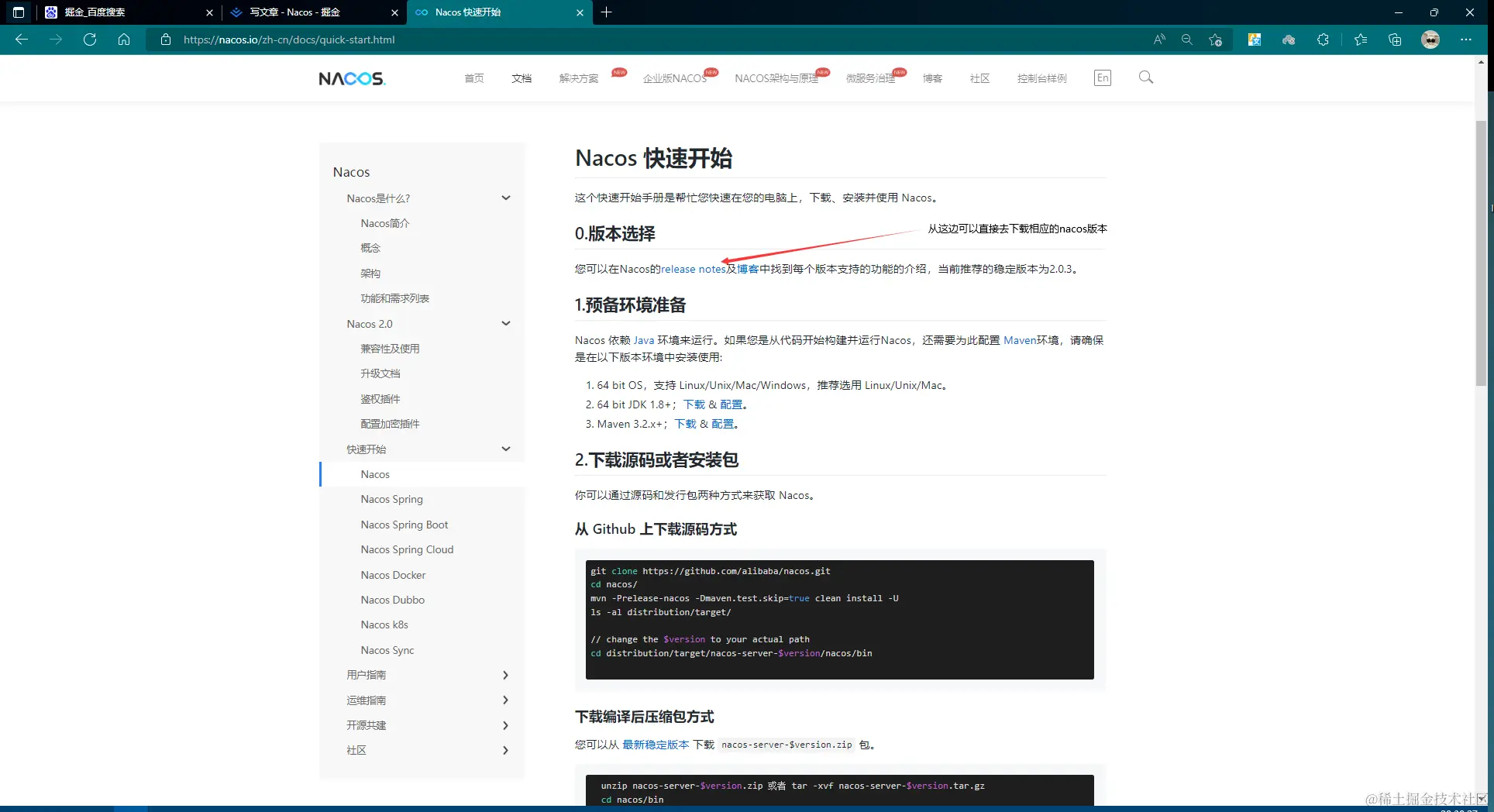Image resolution: width=1494 pixels, height=812 pixels.
Task: Open 鉴权插件 in the sidebar
Action: [380, 399]
